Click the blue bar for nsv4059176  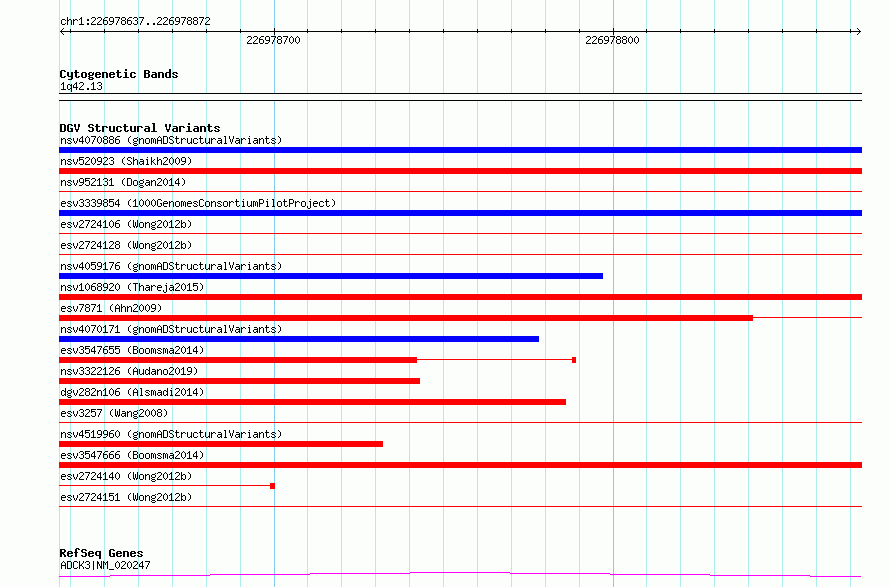tap(331, 276)
